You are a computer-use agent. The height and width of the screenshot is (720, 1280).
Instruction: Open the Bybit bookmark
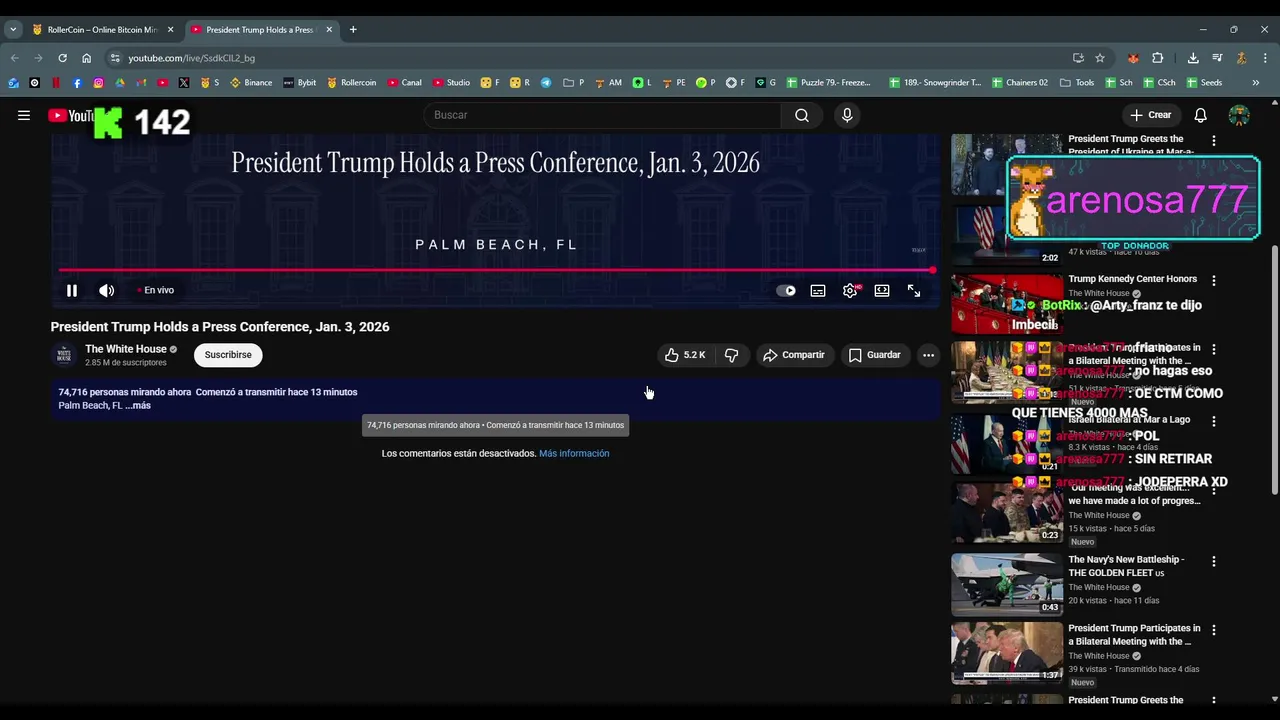(299, 83)
